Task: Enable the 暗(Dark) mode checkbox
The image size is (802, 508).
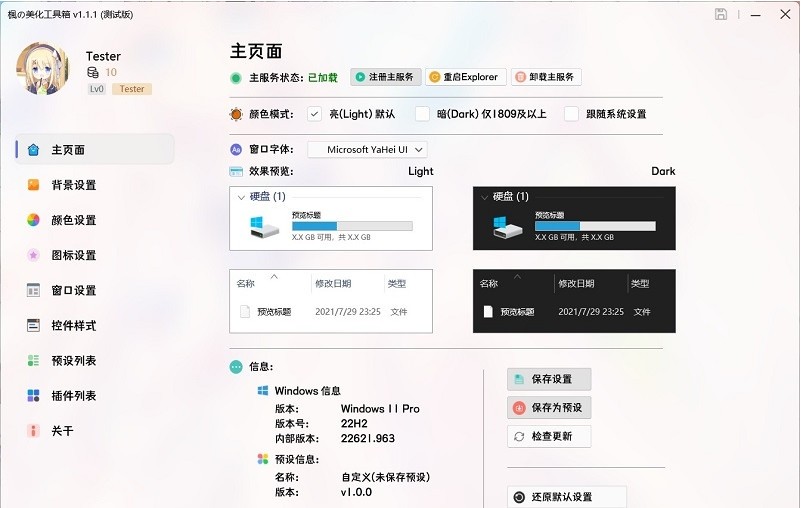Action: (x=422, y=114)
